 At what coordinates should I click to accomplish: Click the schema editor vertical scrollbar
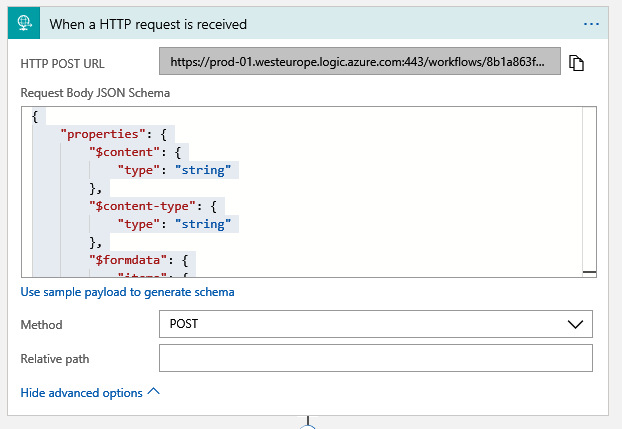pos(589,192)
